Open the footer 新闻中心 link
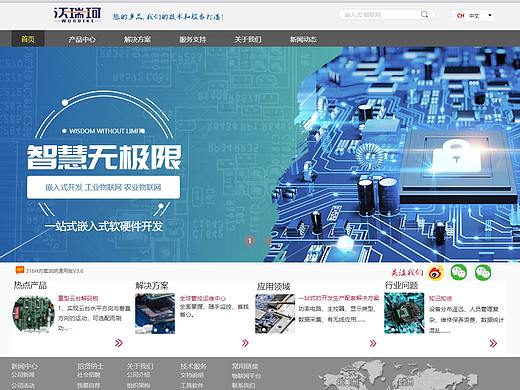520x390 pixels. point(25,366)
